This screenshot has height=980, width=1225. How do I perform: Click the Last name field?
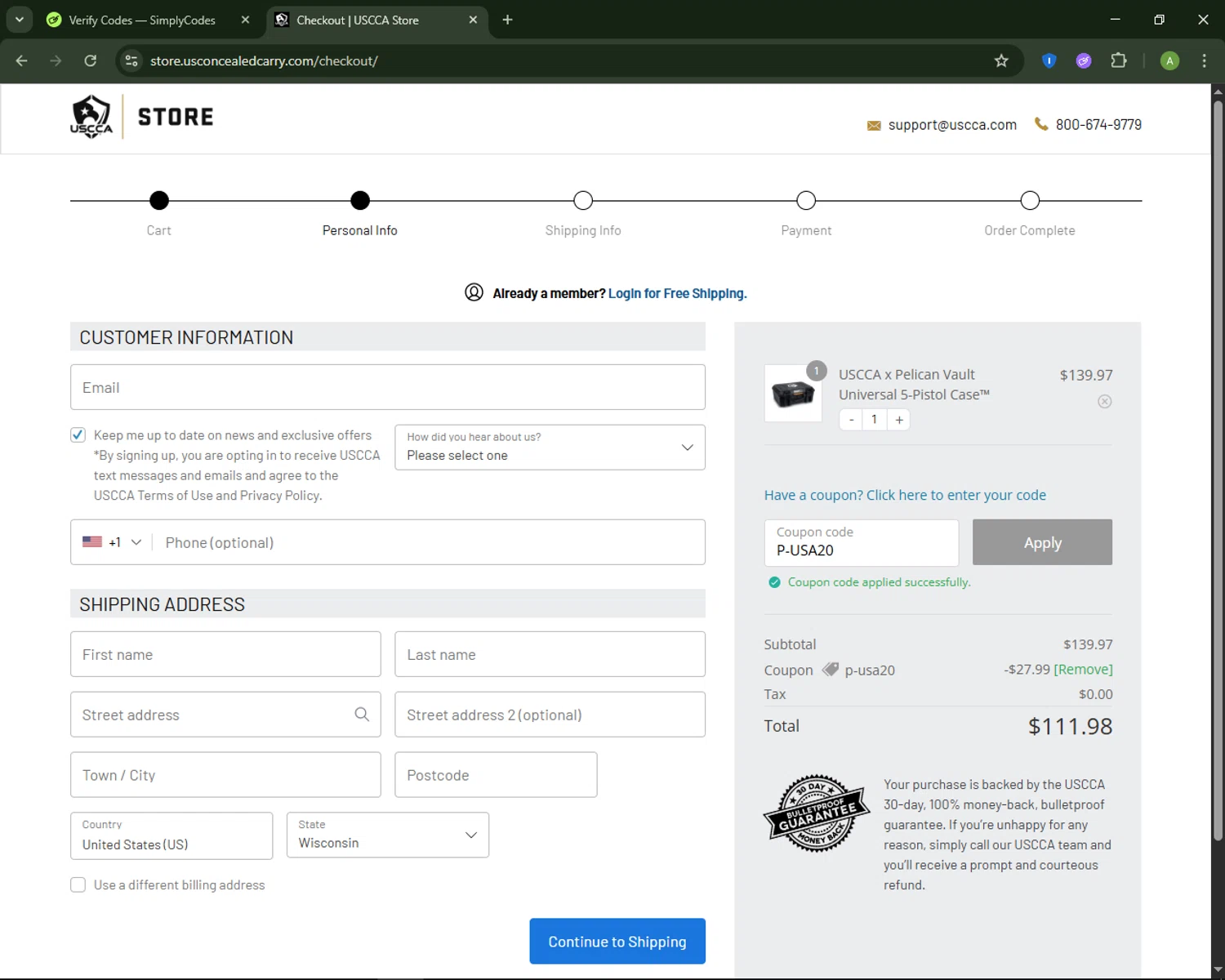(550, 654)
